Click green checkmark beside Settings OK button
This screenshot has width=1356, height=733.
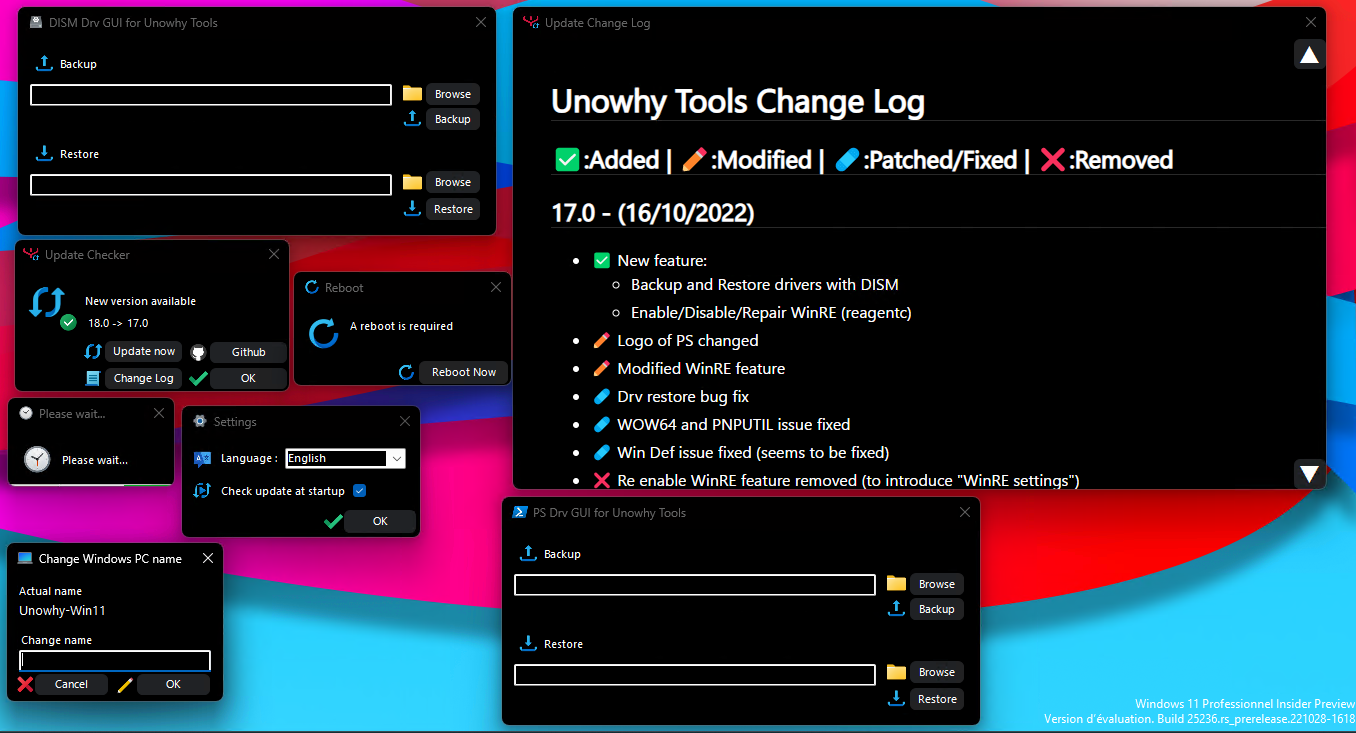[333, 521]
